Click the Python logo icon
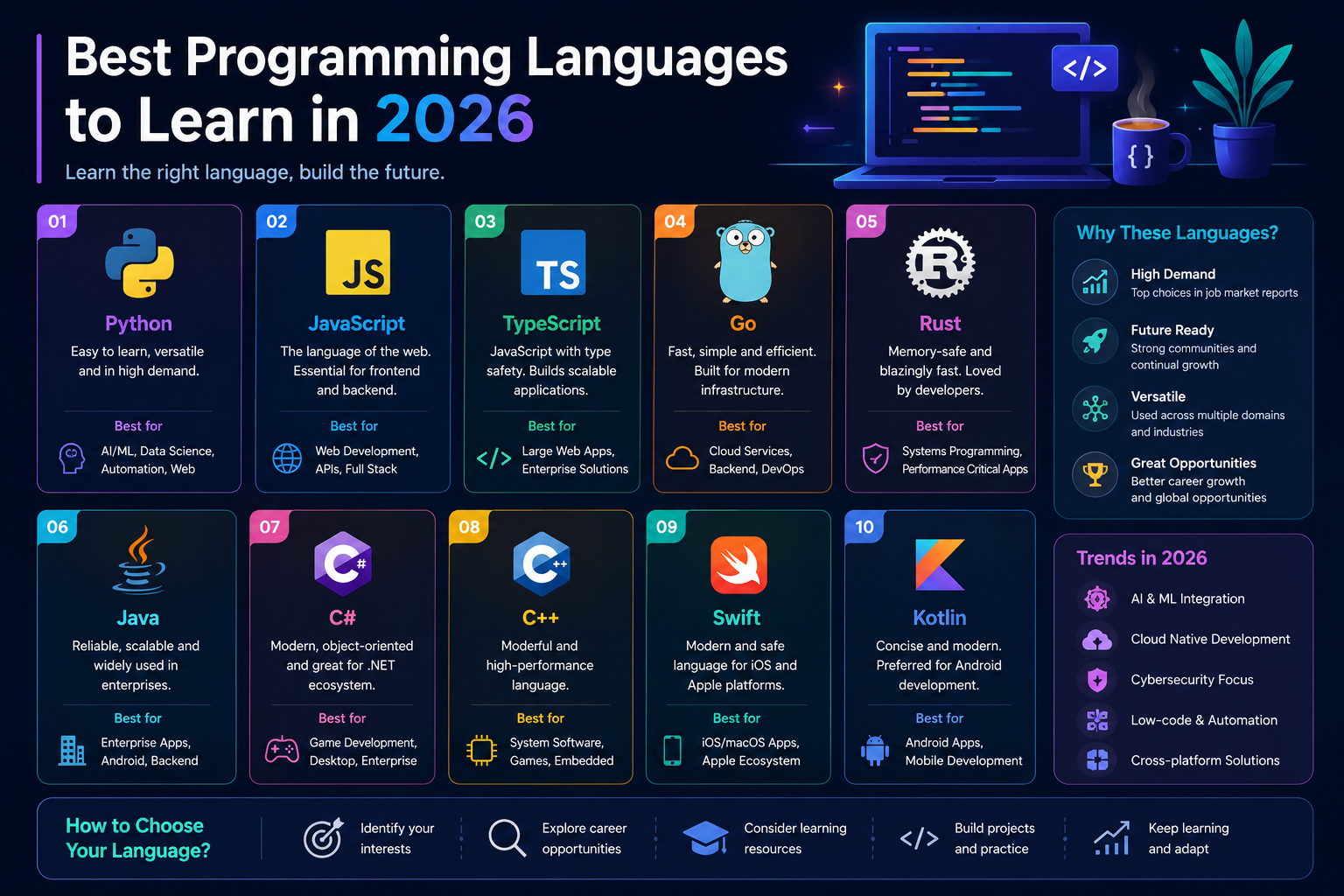 pyautogui.click(x=139, y=262)
